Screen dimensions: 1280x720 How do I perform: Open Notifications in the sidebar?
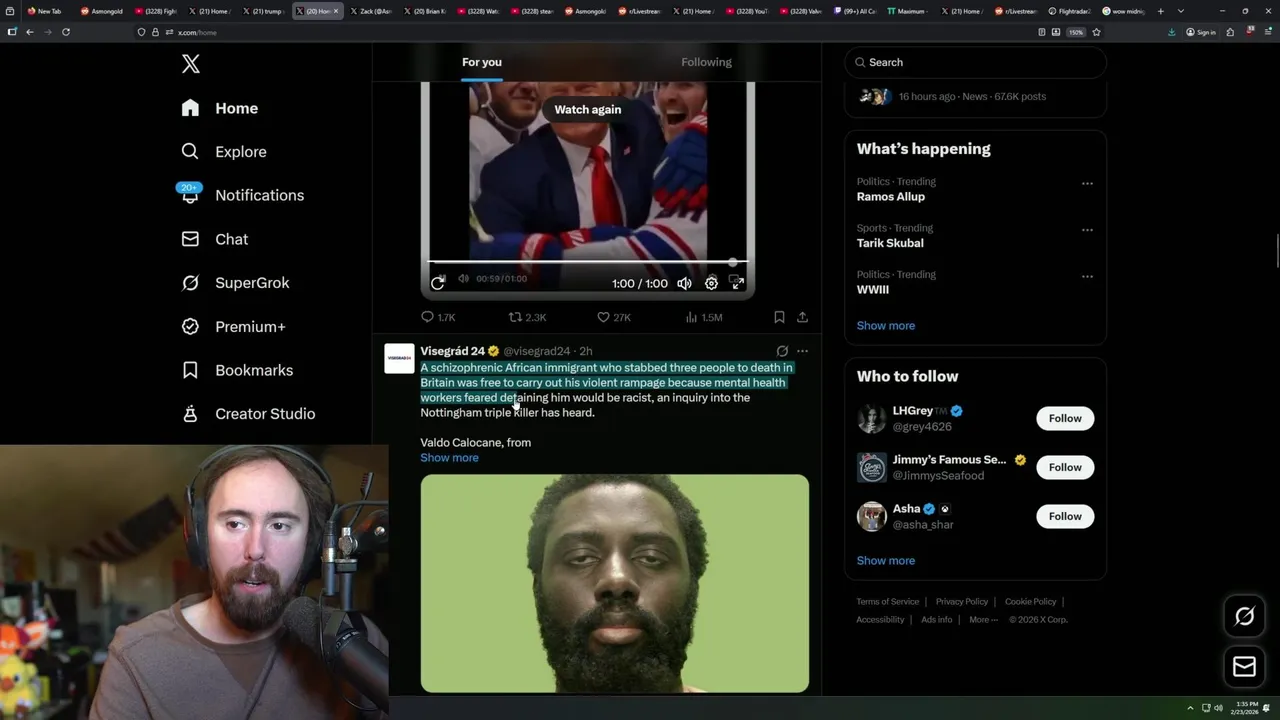point(242,195)
